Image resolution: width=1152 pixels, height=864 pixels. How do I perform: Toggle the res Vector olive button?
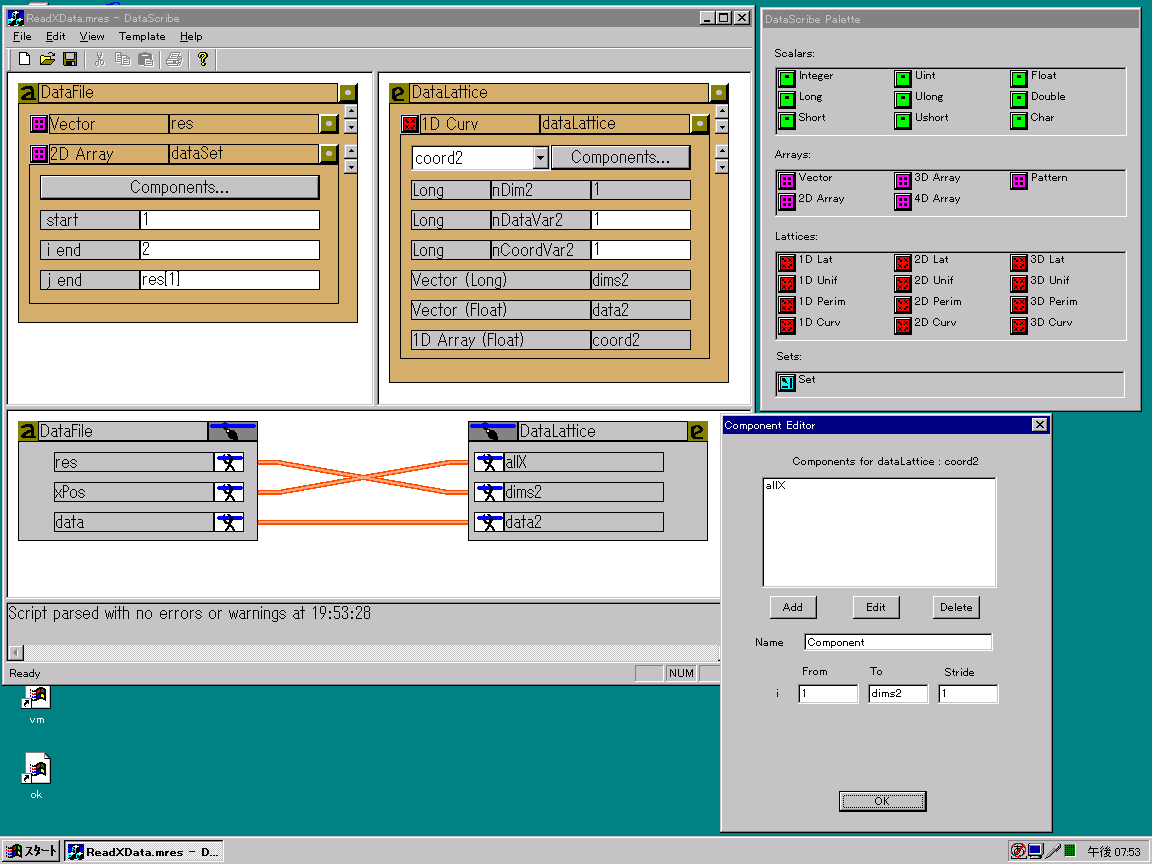click(329, 124)
